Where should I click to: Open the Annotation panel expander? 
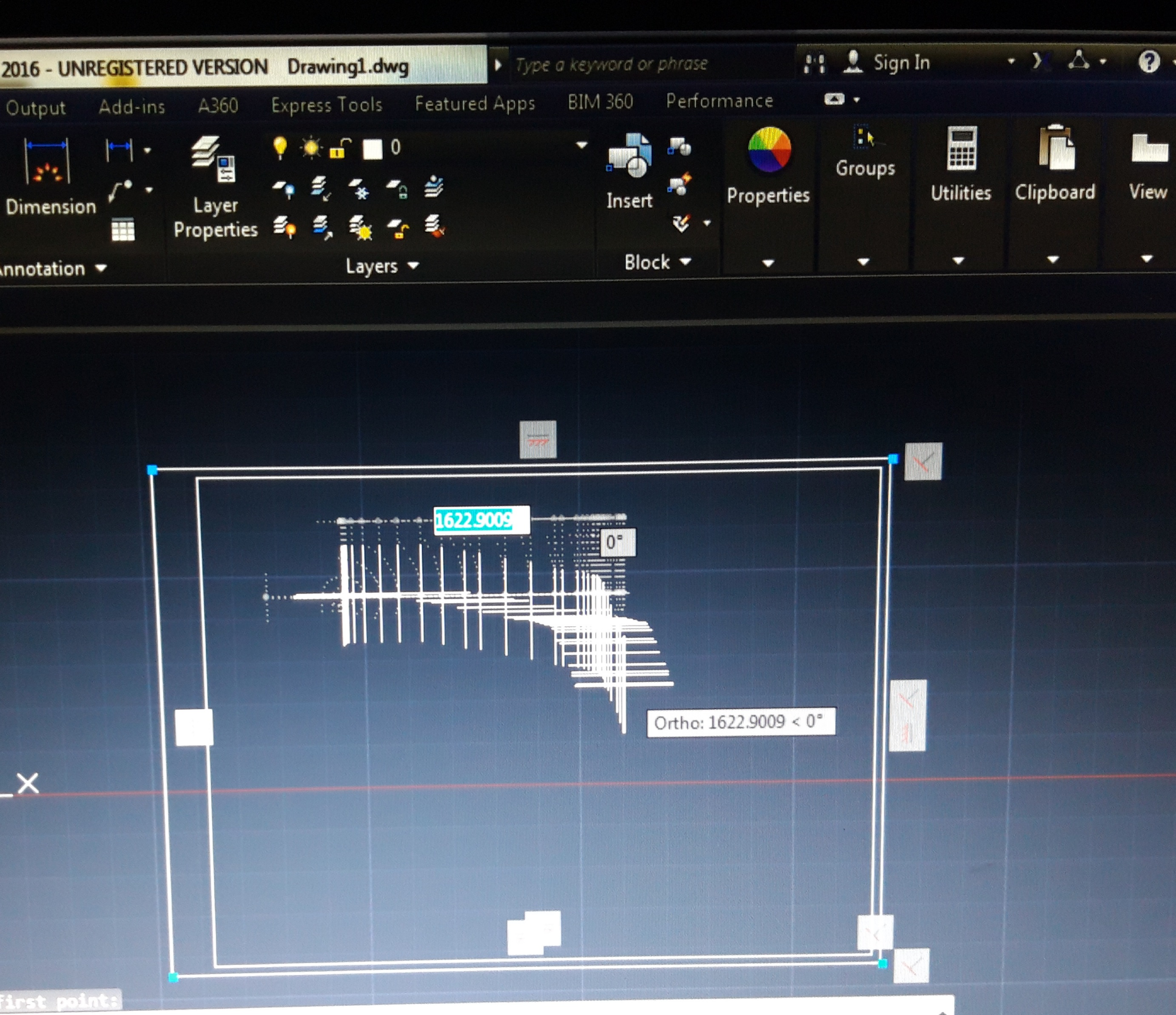pos(100,269)
